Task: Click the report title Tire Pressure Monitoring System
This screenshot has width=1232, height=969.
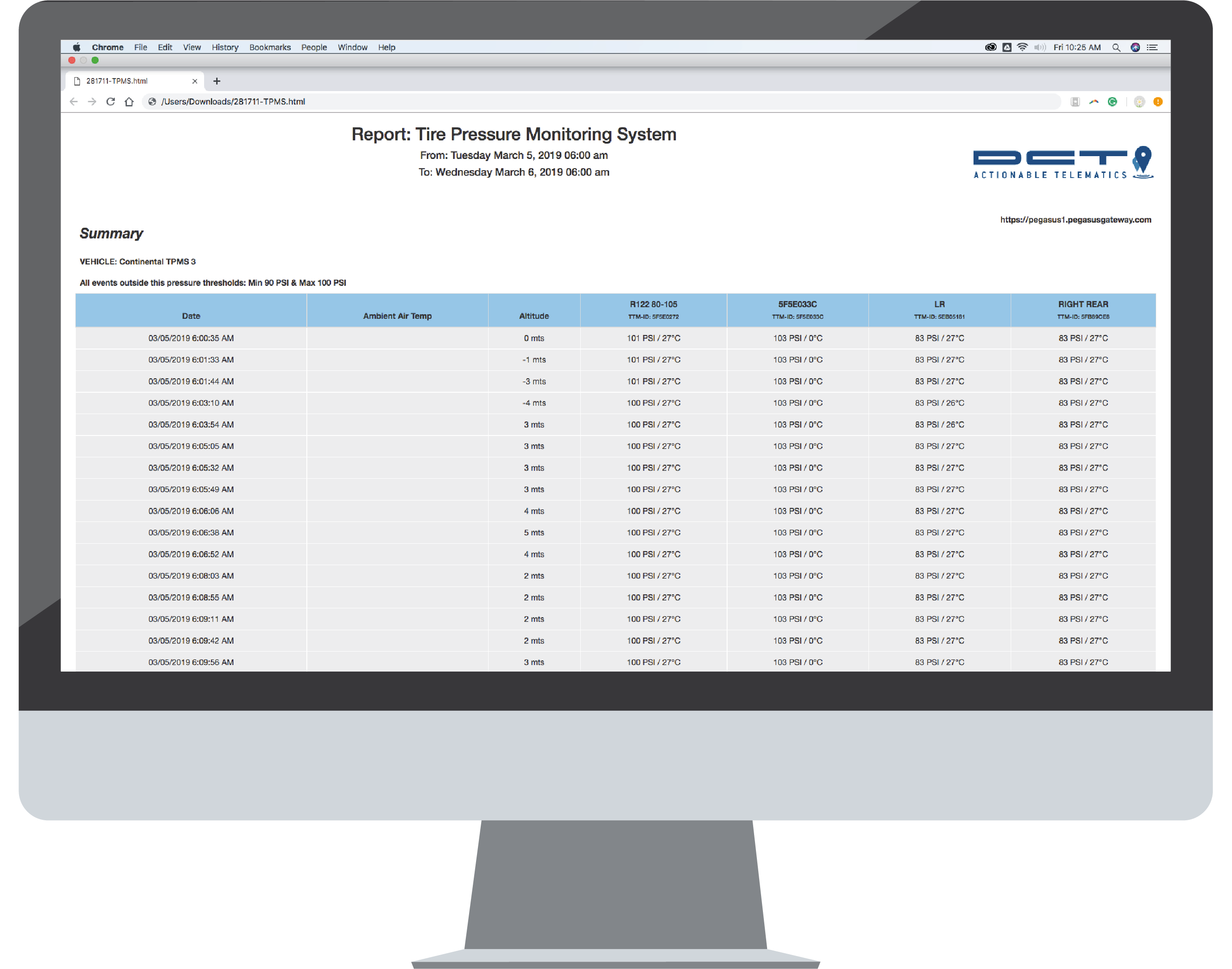Action: tap(514, 134)
